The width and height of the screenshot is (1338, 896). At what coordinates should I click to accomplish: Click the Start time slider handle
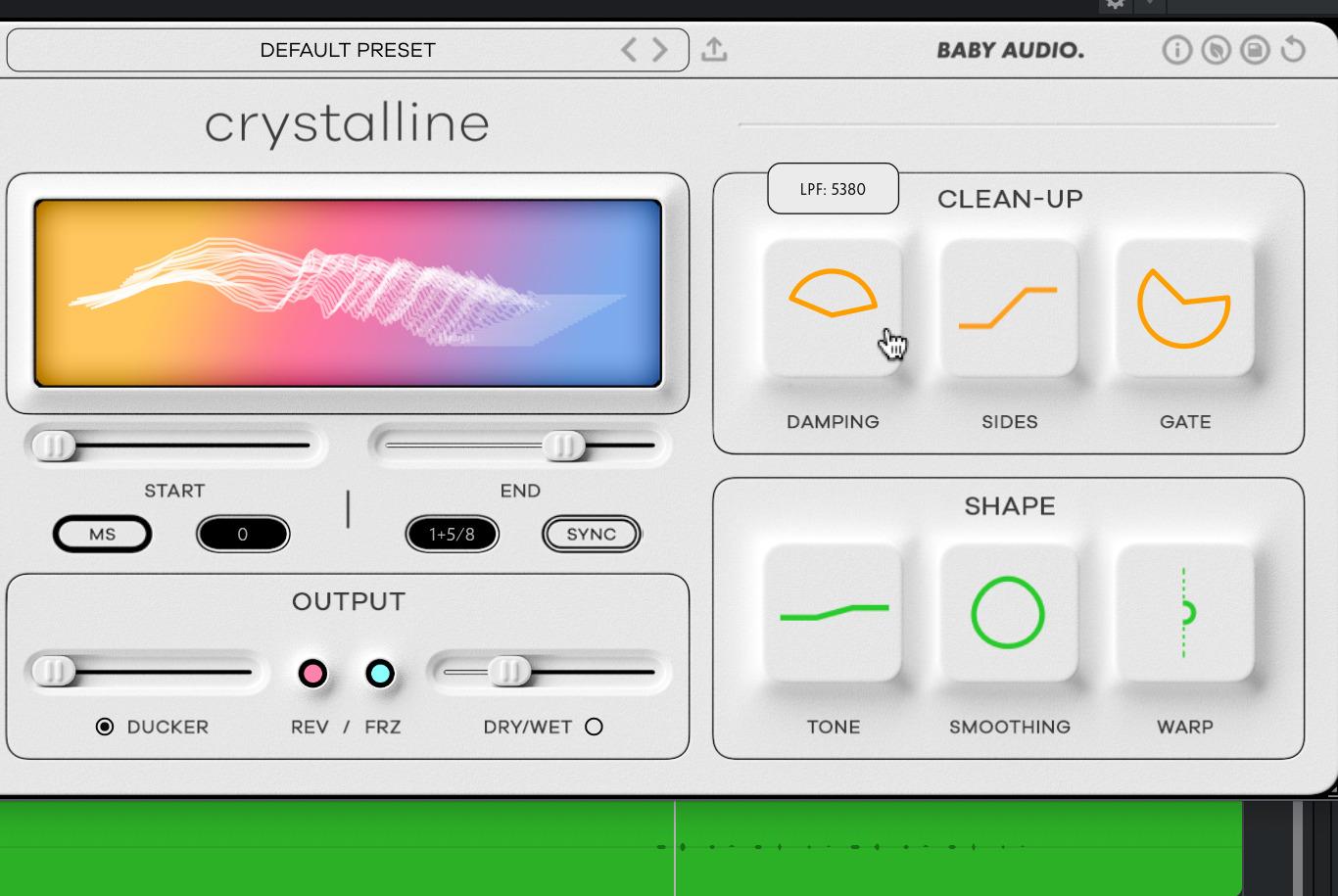point(53,446)
